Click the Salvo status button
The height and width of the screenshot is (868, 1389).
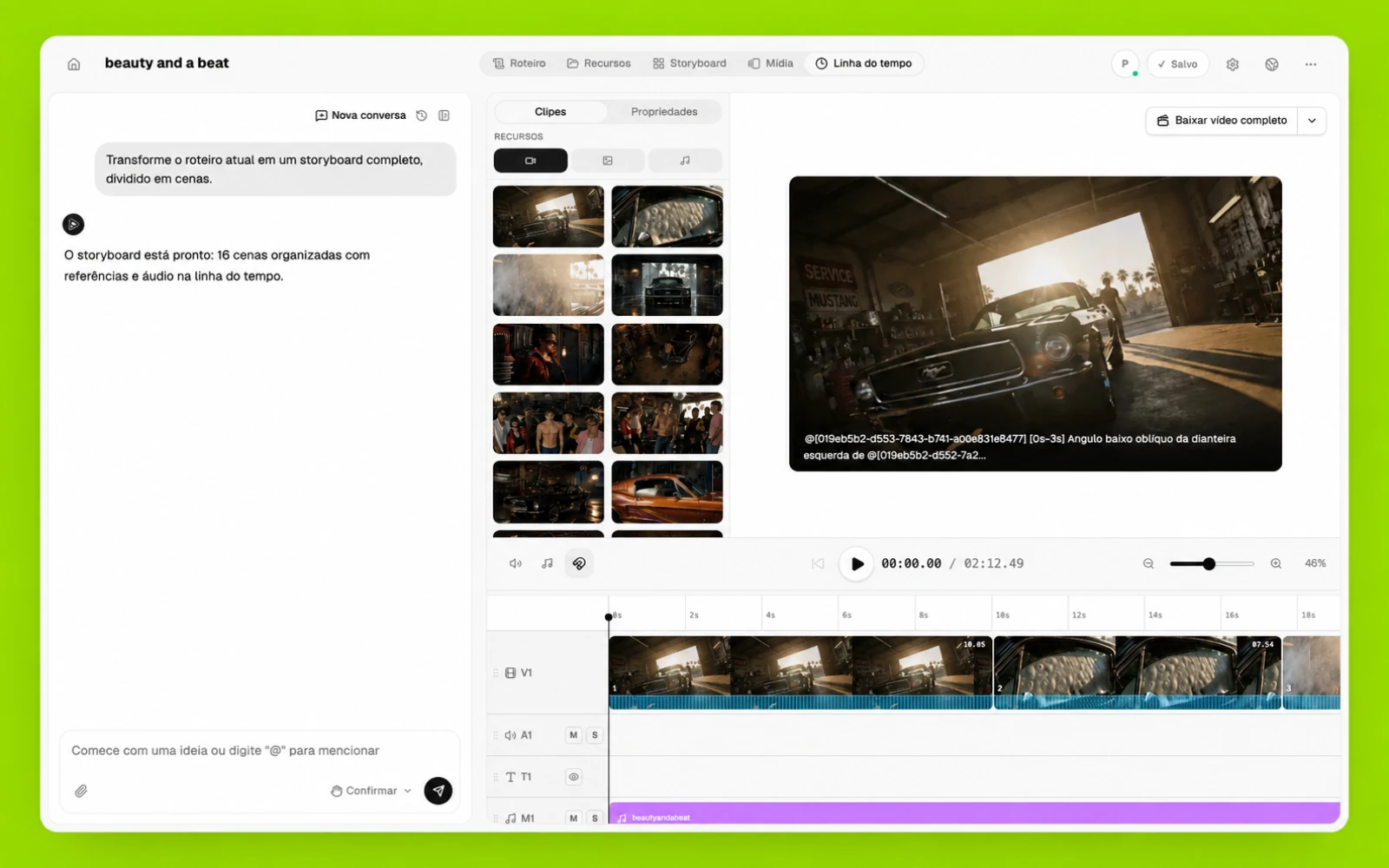click(1178, 63)
